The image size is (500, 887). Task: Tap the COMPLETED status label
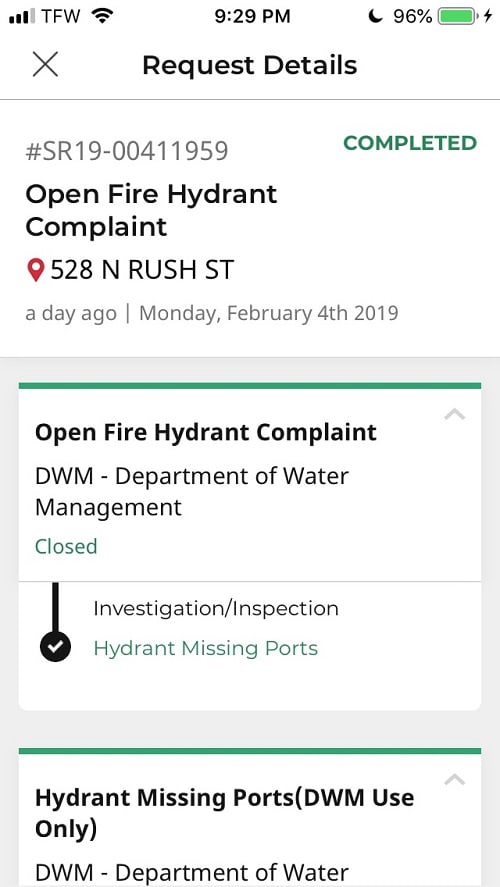click(x=410, y=143)
